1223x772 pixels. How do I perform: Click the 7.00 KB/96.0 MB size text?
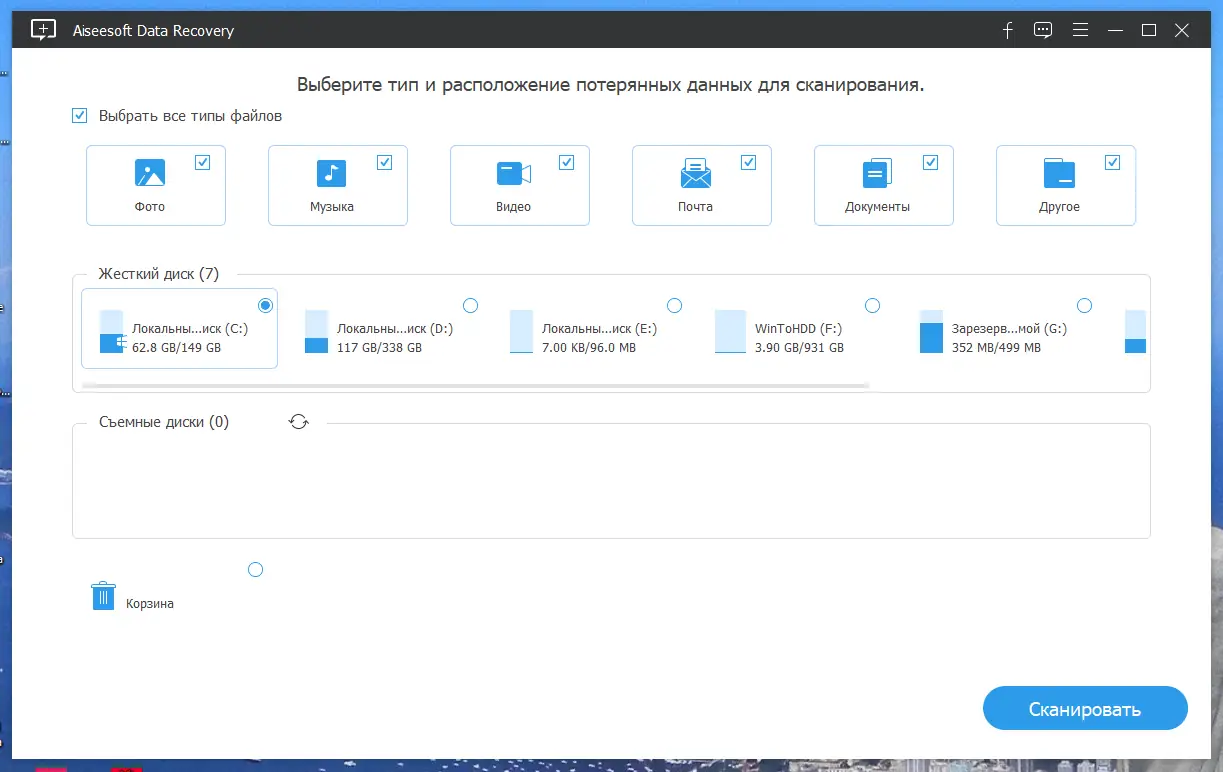[589, 348]
